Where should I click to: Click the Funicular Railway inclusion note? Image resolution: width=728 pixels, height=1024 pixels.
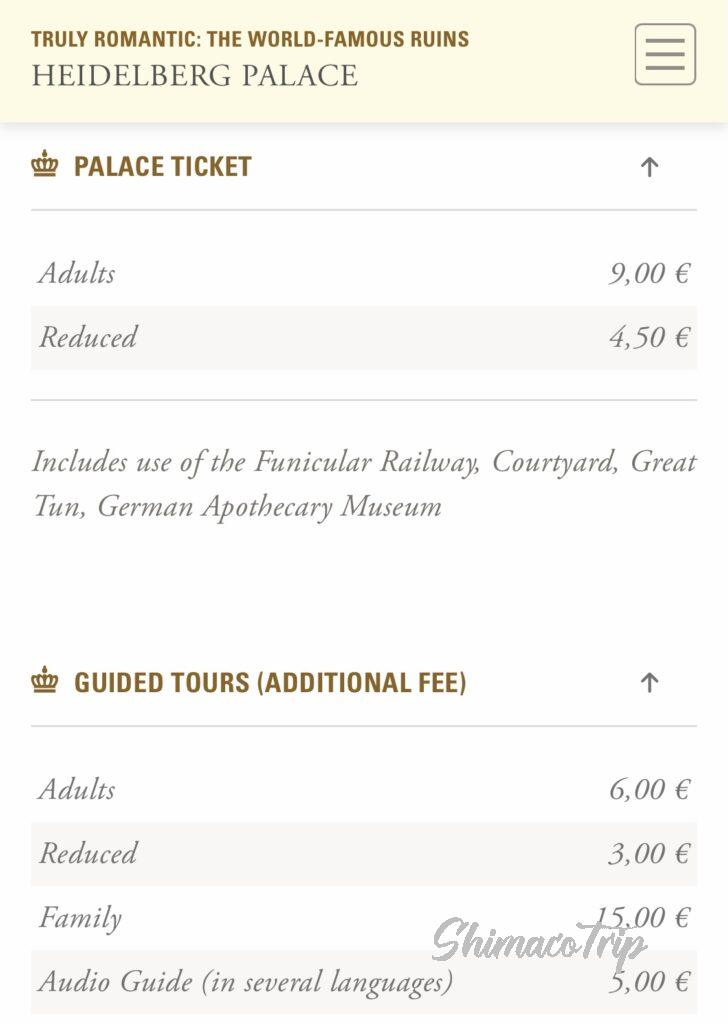click(364, 484)
